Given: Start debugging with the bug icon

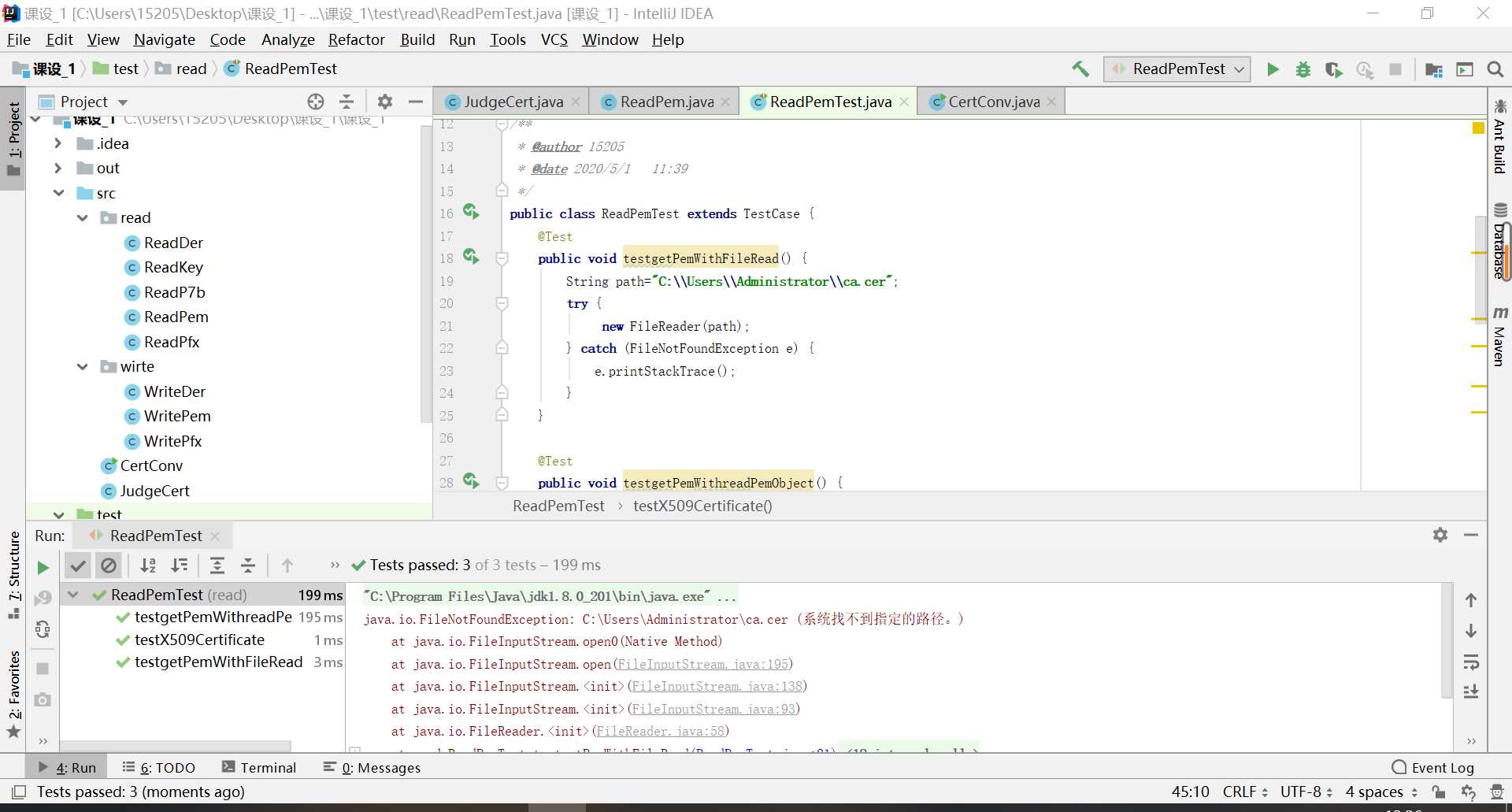Looking at the screenshot, I should [x=1303, y=69].
